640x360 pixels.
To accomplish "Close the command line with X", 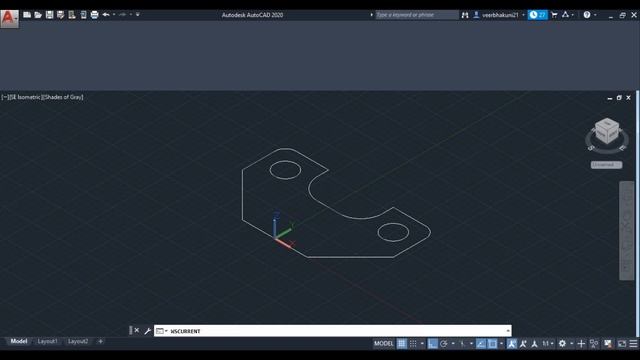I will 137,330.
